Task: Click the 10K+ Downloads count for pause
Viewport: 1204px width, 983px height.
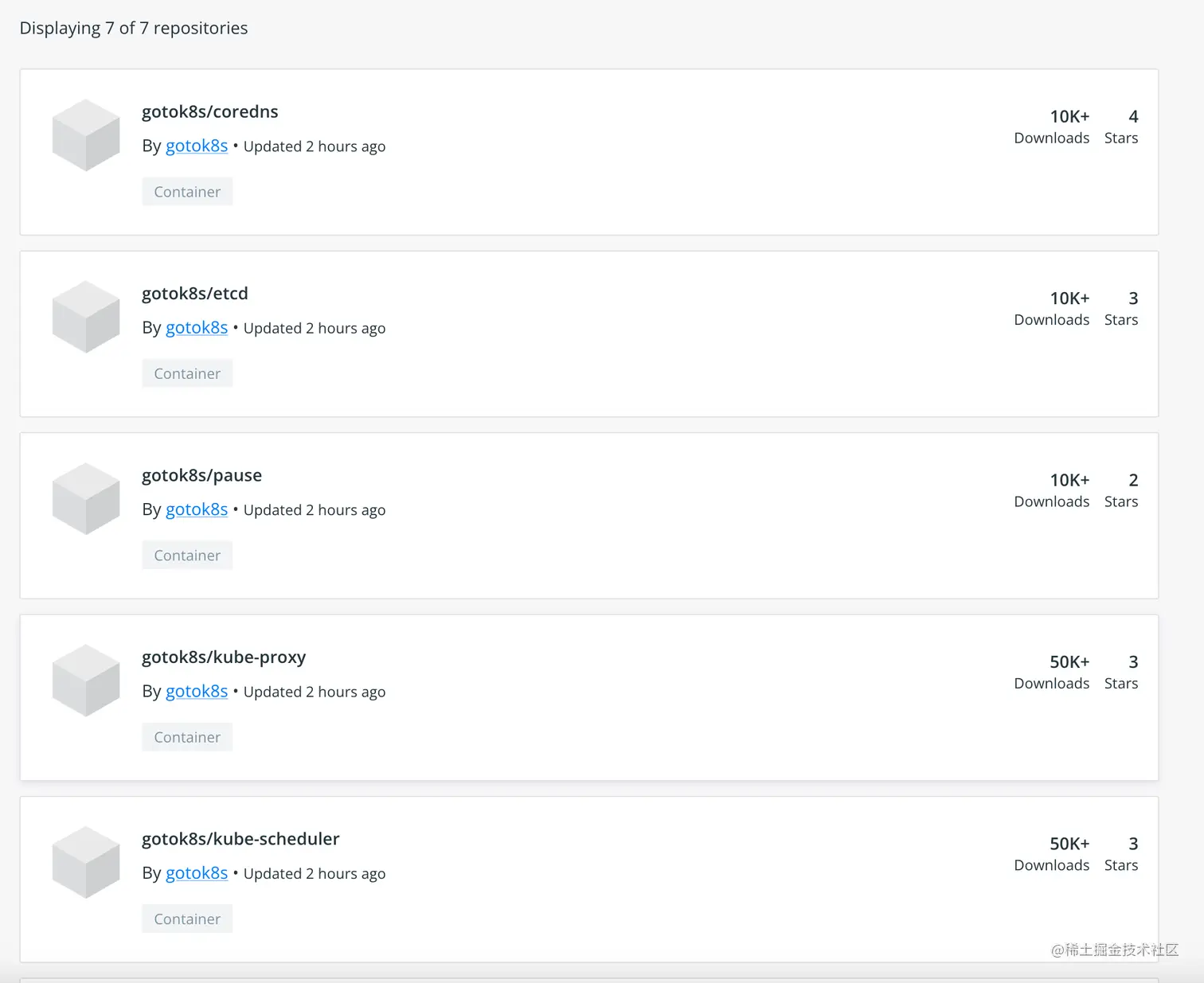Action: coord(1052,490)
